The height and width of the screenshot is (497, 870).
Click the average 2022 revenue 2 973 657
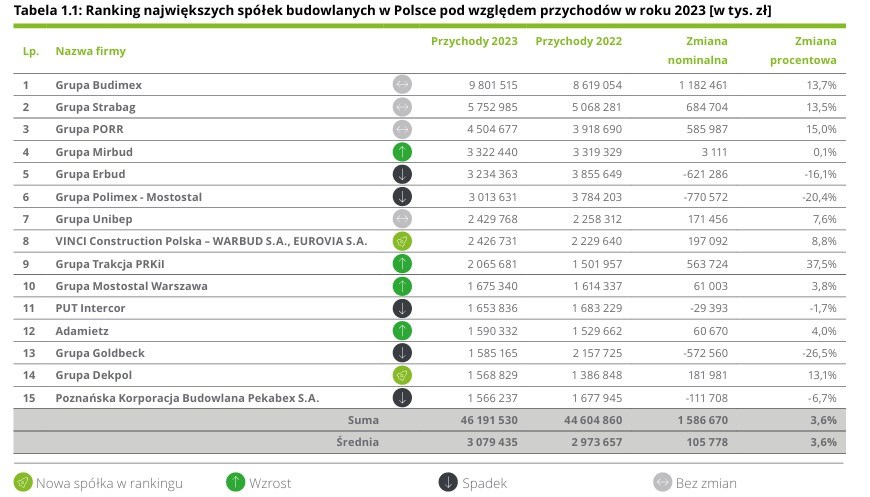596,443
